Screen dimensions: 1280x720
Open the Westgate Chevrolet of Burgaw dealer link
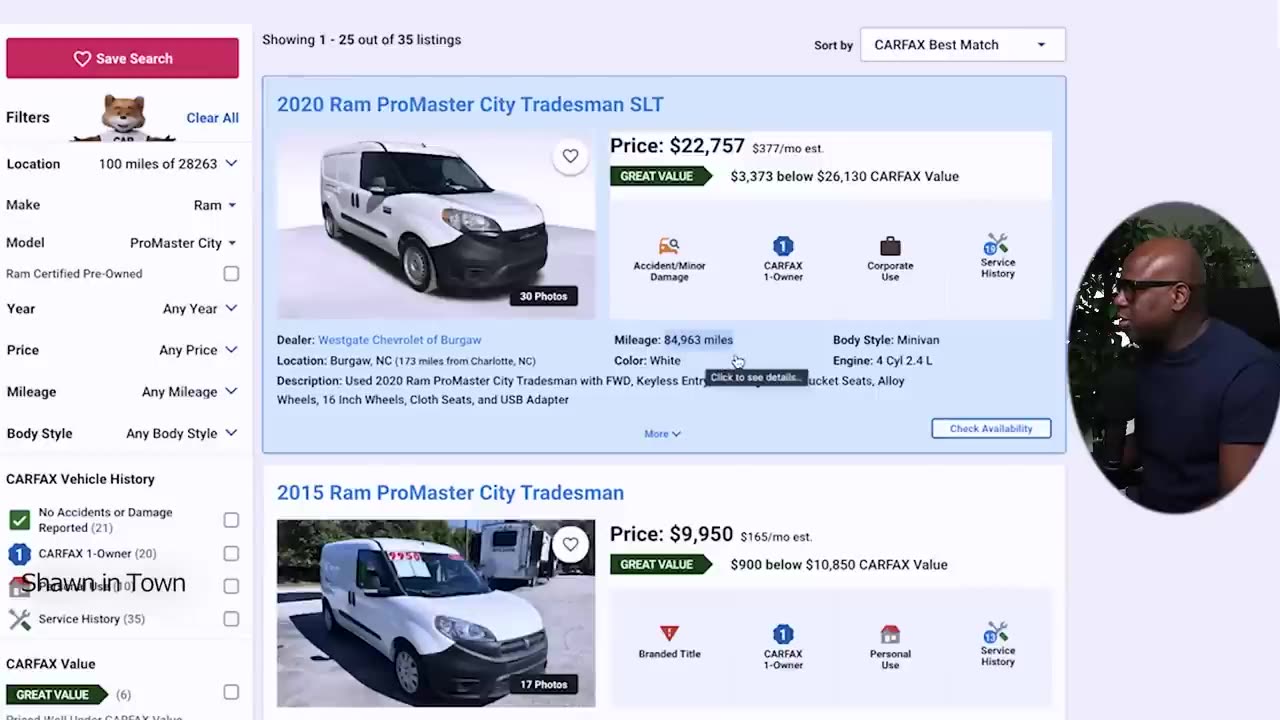point(399,340)
